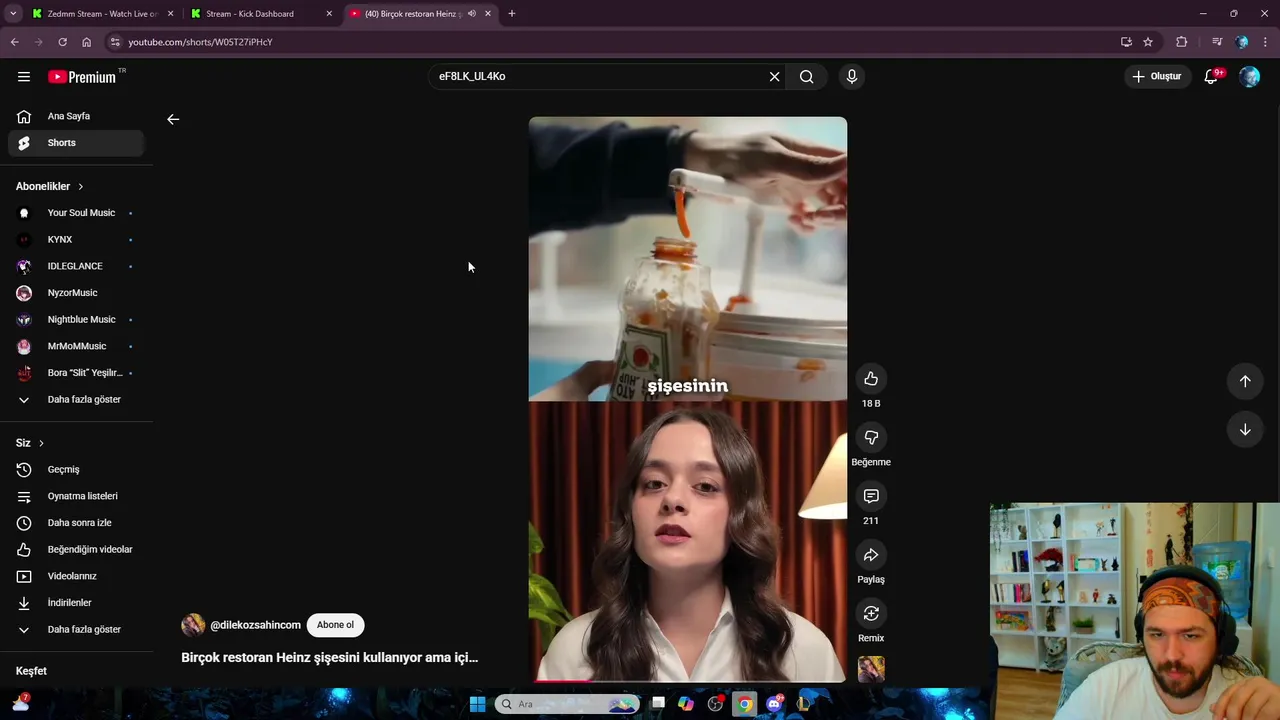
Task: Open IDLEGLANCE subscription channel
Action: click(76, 266)
